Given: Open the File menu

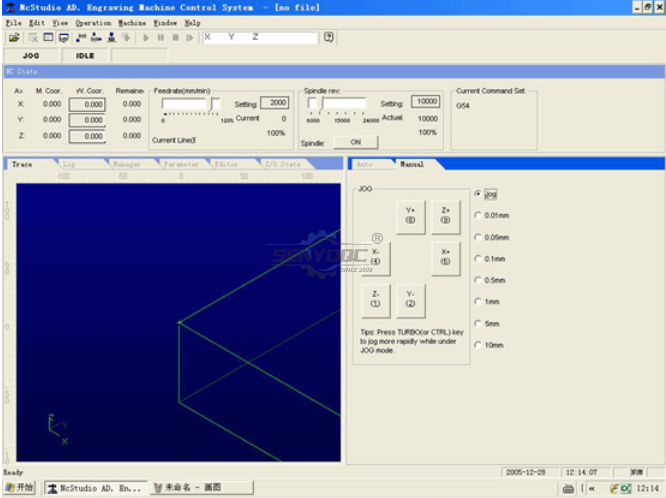Looking at the screenshot, I should tap(14, 23).
